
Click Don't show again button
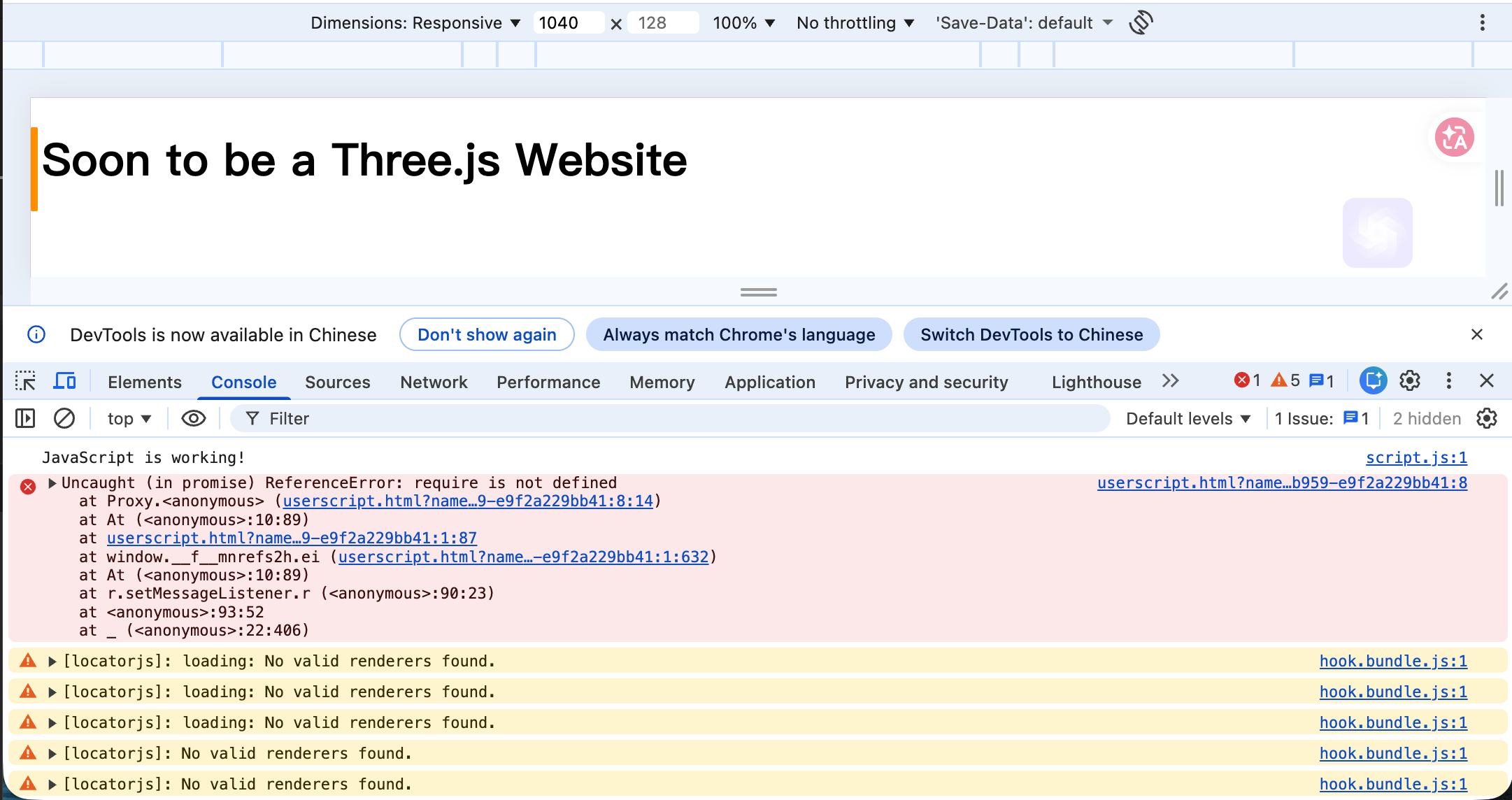(487, 334)
